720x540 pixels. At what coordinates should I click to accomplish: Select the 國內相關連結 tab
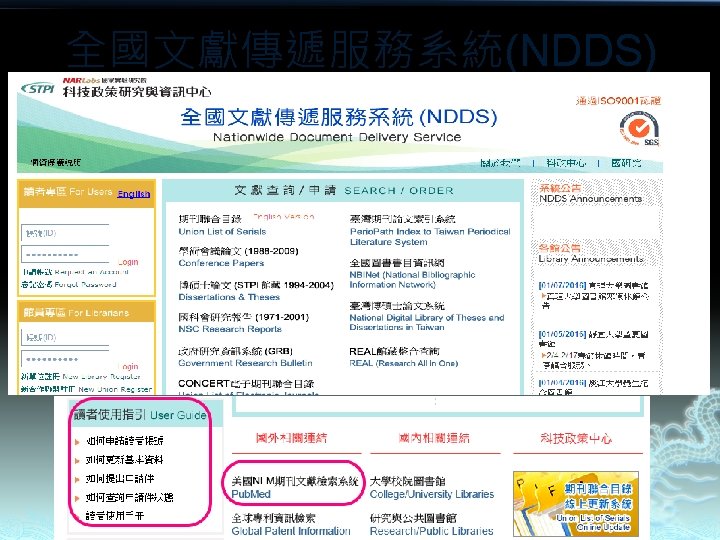click(434, 438)
